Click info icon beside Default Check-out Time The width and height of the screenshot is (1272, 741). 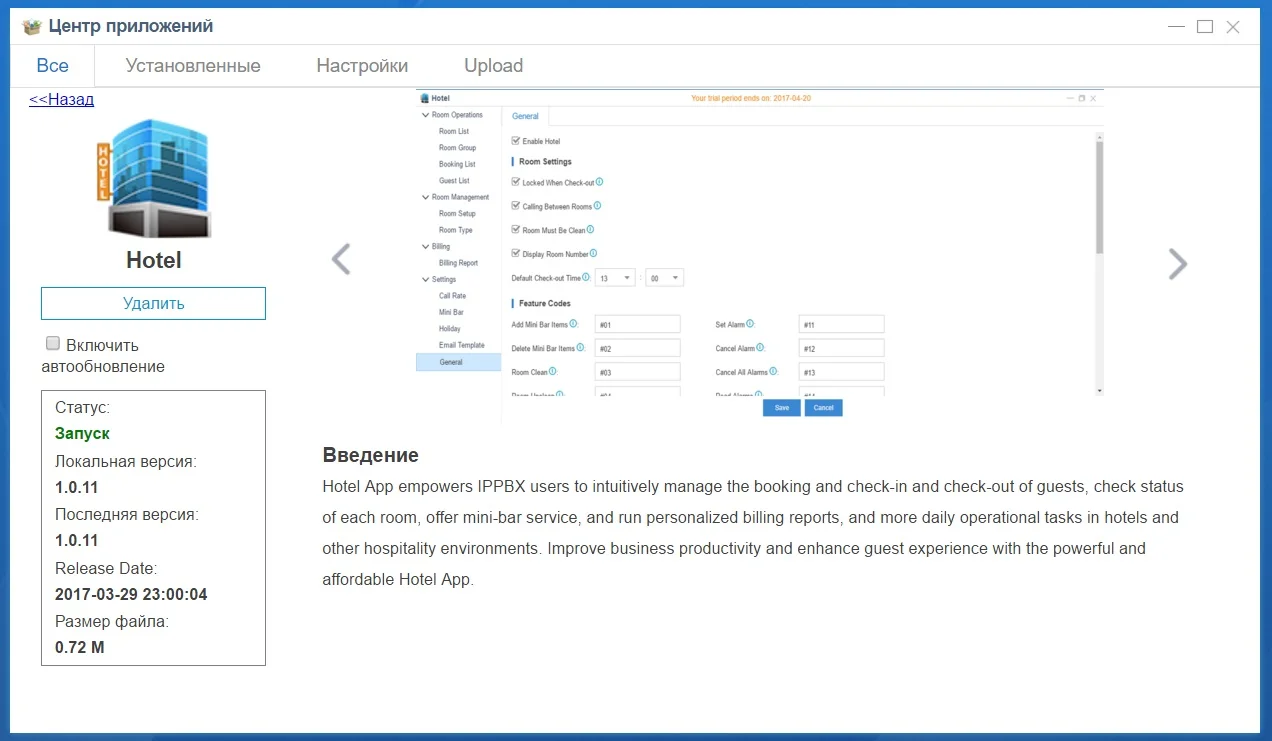(586, 277)
